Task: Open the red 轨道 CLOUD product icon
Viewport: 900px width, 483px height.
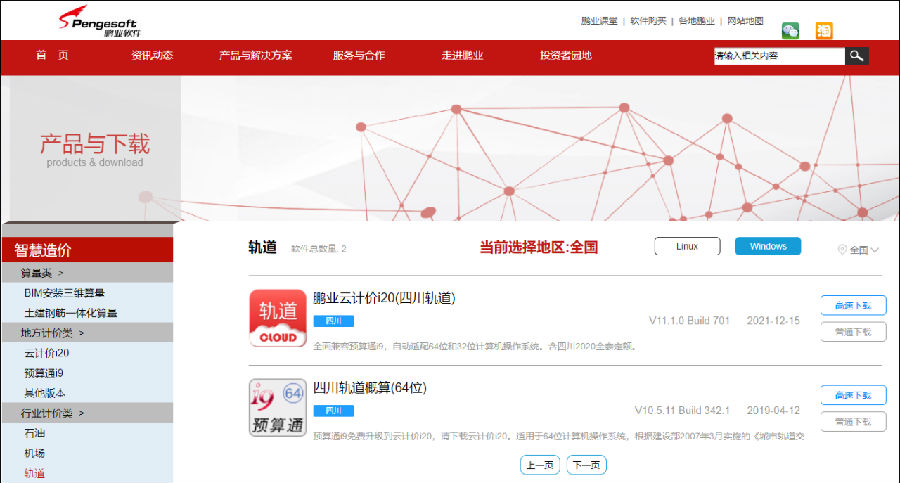Action: coord(278,319)
